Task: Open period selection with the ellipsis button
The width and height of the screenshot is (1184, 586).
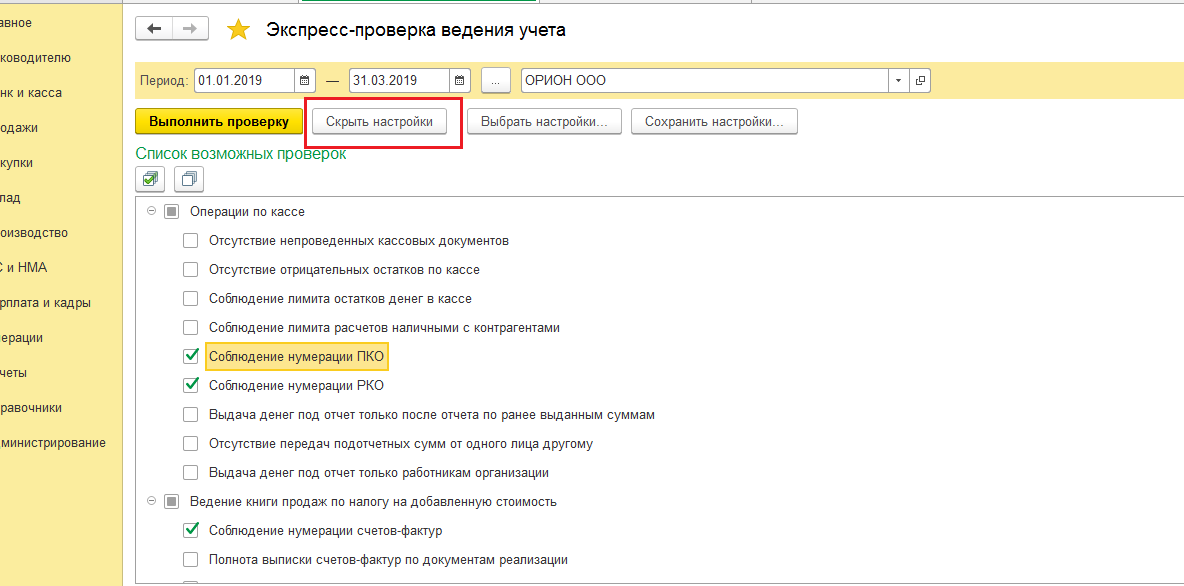Action: click(x=495, y=80)
